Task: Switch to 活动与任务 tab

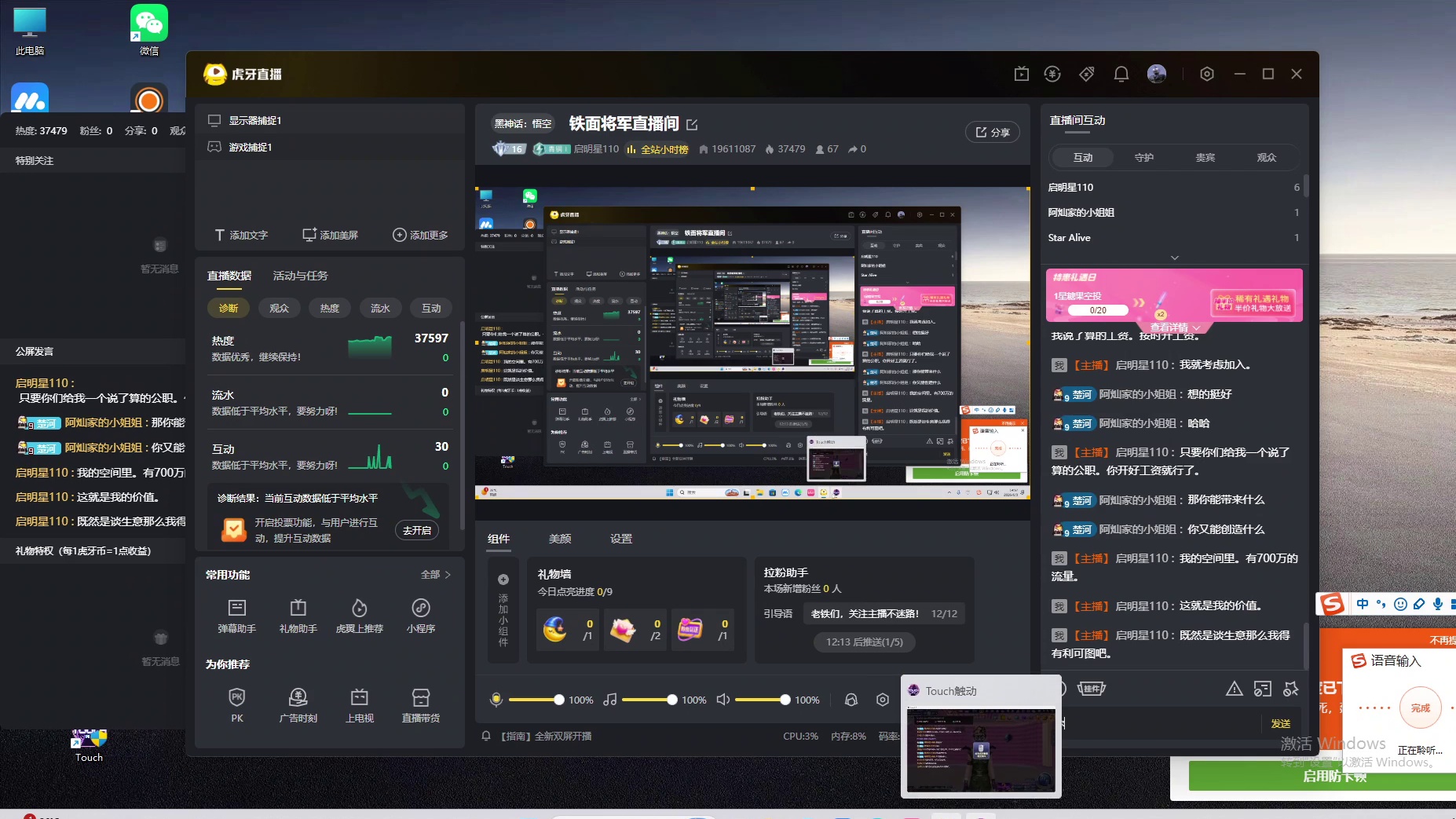Action: click(300, 276)
